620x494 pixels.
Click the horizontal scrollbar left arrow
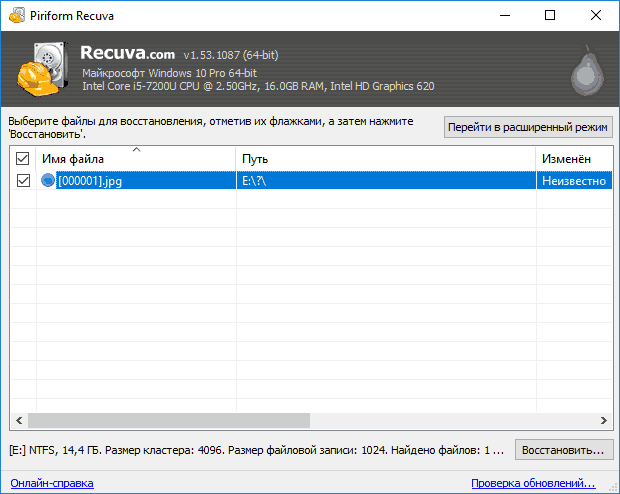click(x=19, y=420)
